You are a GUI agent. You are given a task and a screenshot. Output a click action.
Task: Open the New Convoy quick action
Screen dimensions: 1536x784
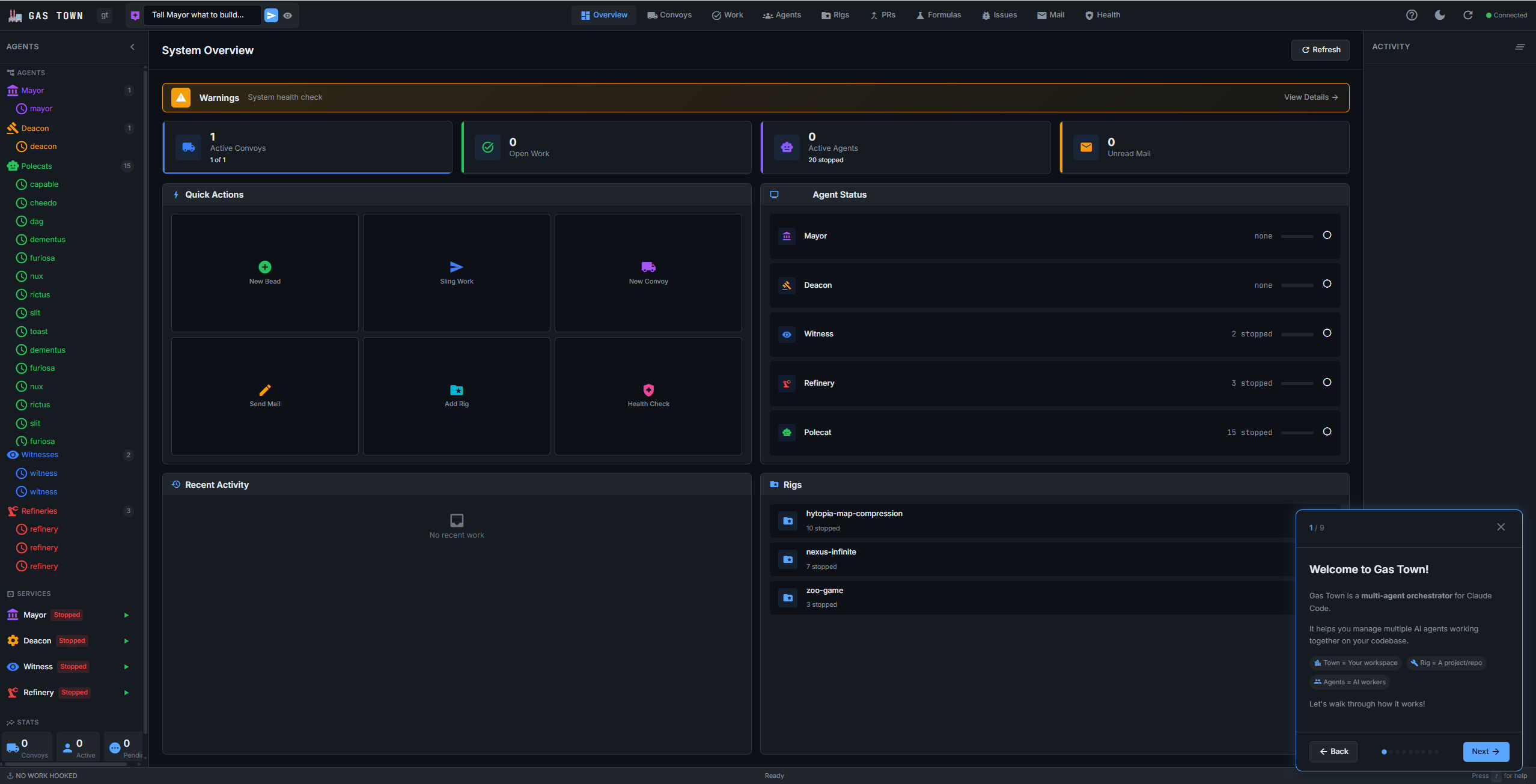click(648, 272)
